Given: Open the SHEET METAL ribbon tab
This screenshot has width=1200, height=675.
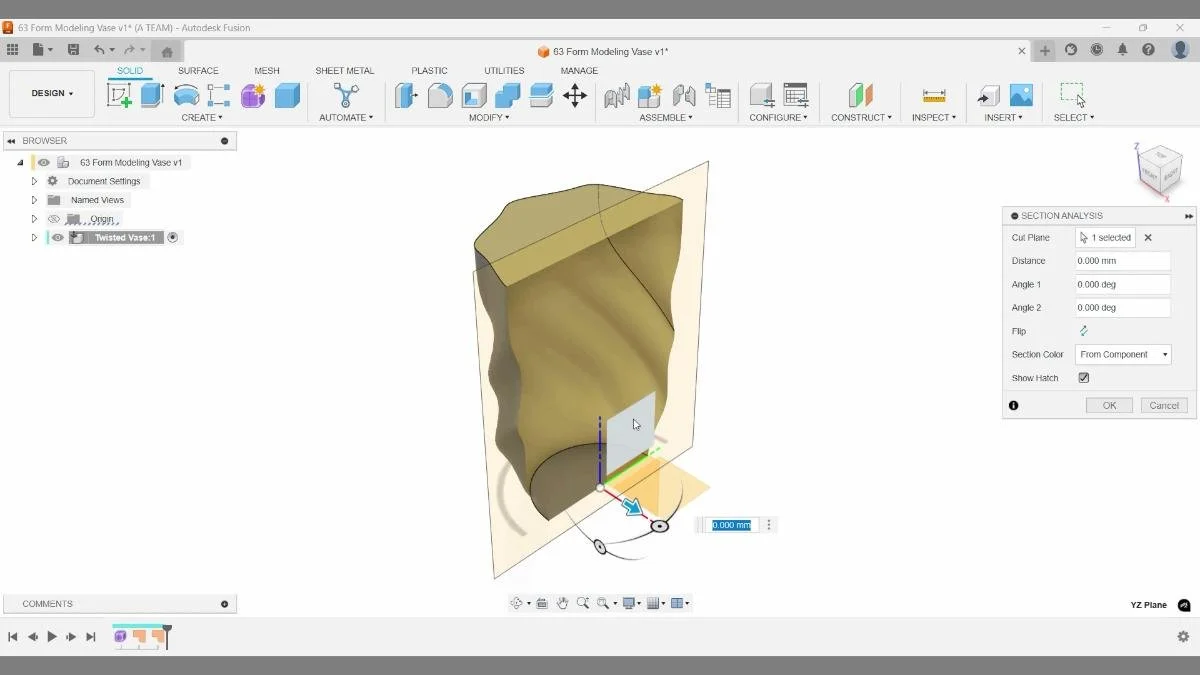Looking at the screenshot, I should [x=345, y=70].
